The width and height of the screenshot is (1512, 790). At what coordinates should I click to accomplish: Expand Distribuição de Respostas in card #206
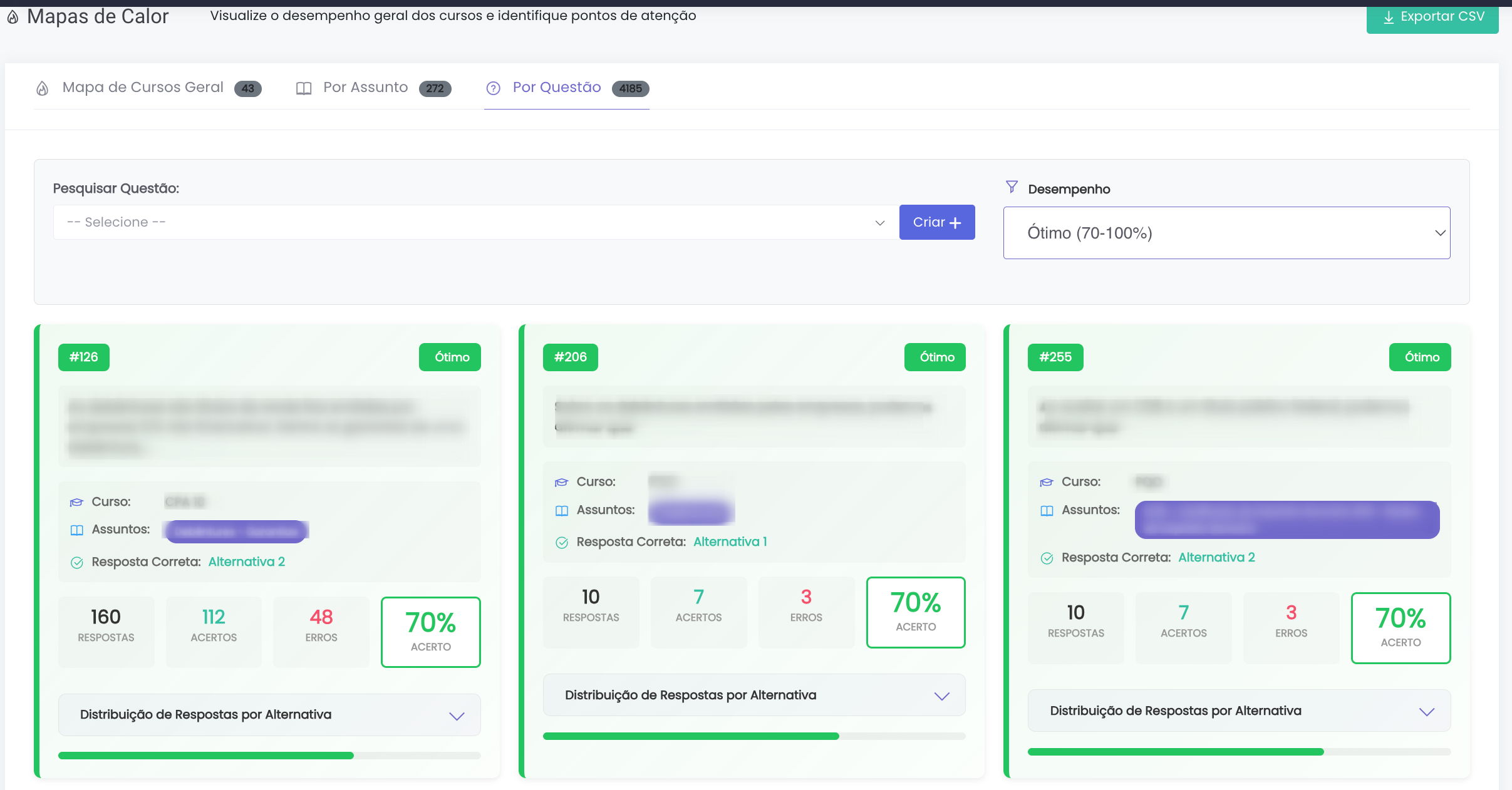[754, 695]
